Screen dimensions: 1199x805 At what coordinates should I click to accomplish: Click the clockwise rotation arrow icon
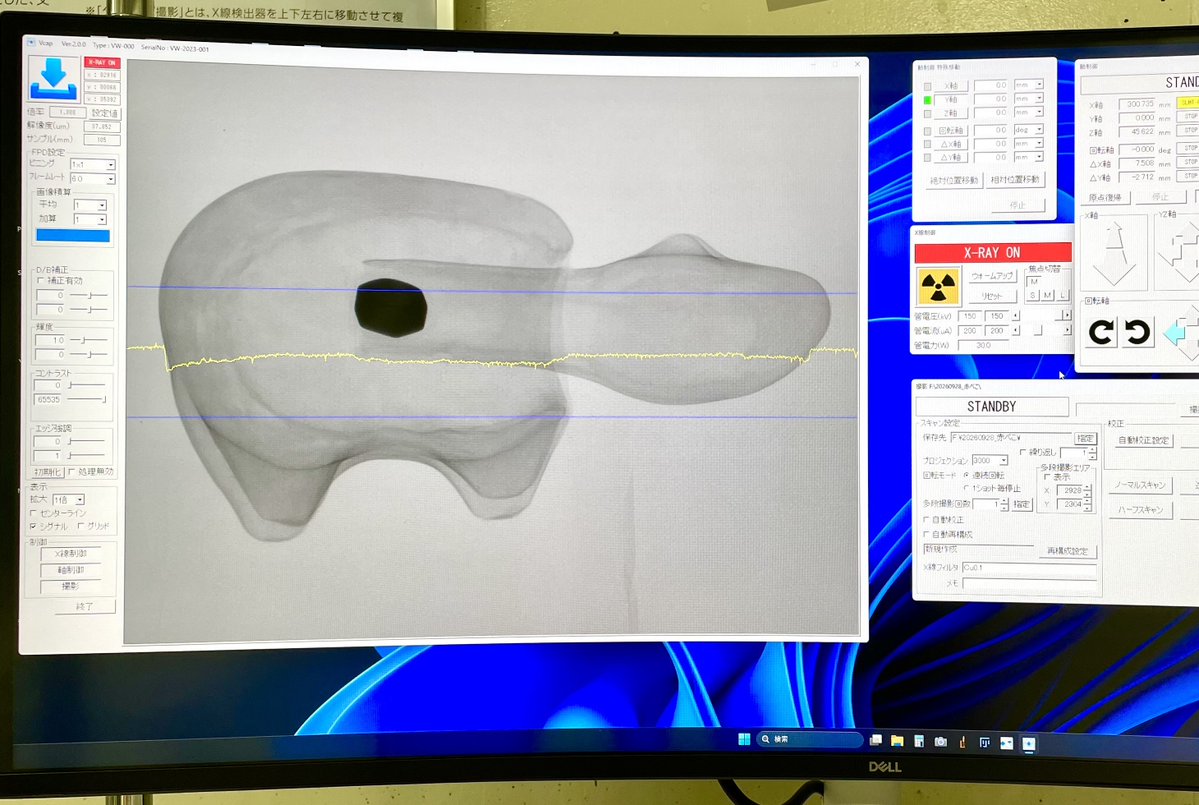point(1101,332)
